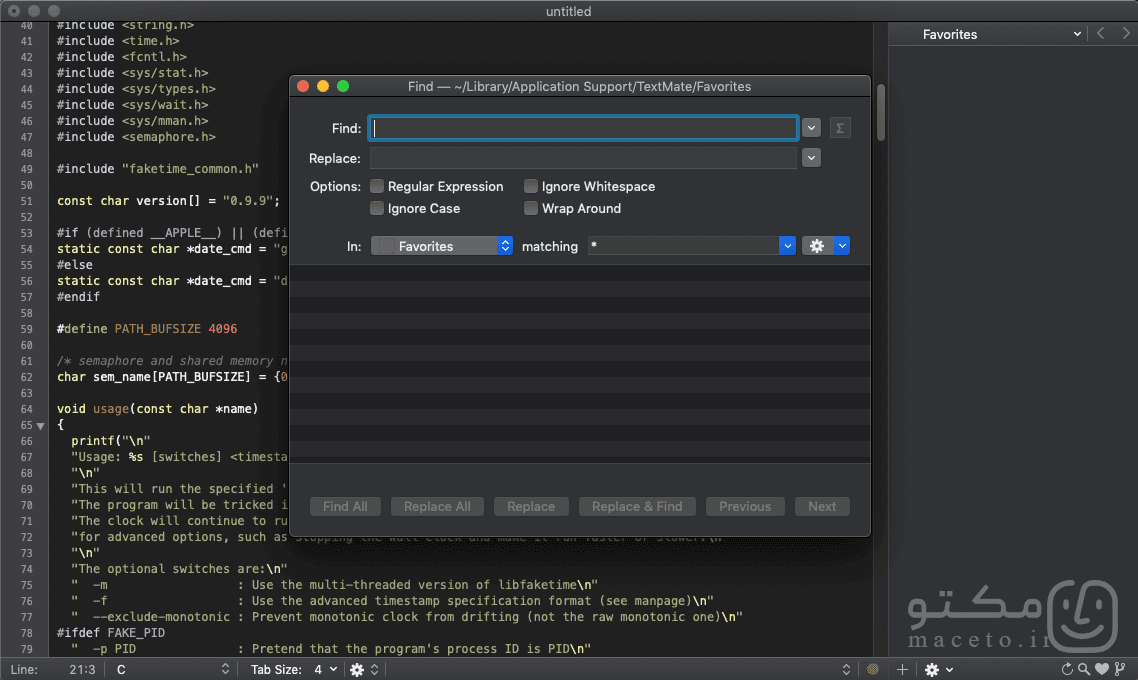This screenshot has height=680, width=1138.
Task: Click the plus create-new button in file browser
Action: click(x=902, y=669)
